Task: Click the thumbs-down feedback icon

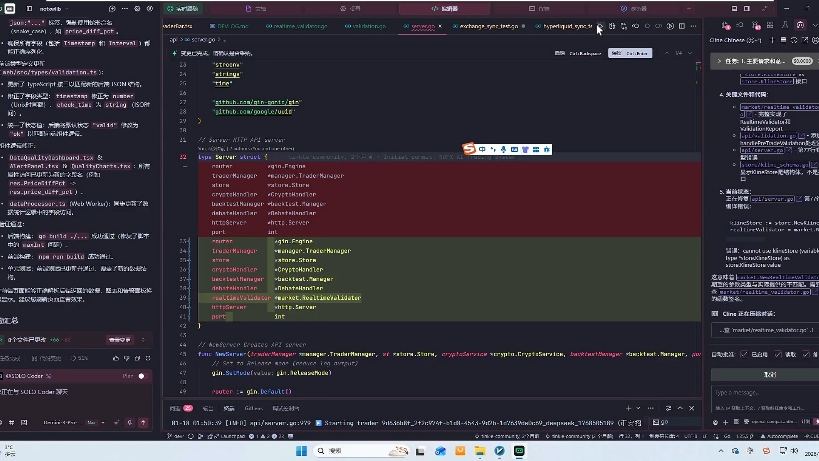Action: click(126, 359)
